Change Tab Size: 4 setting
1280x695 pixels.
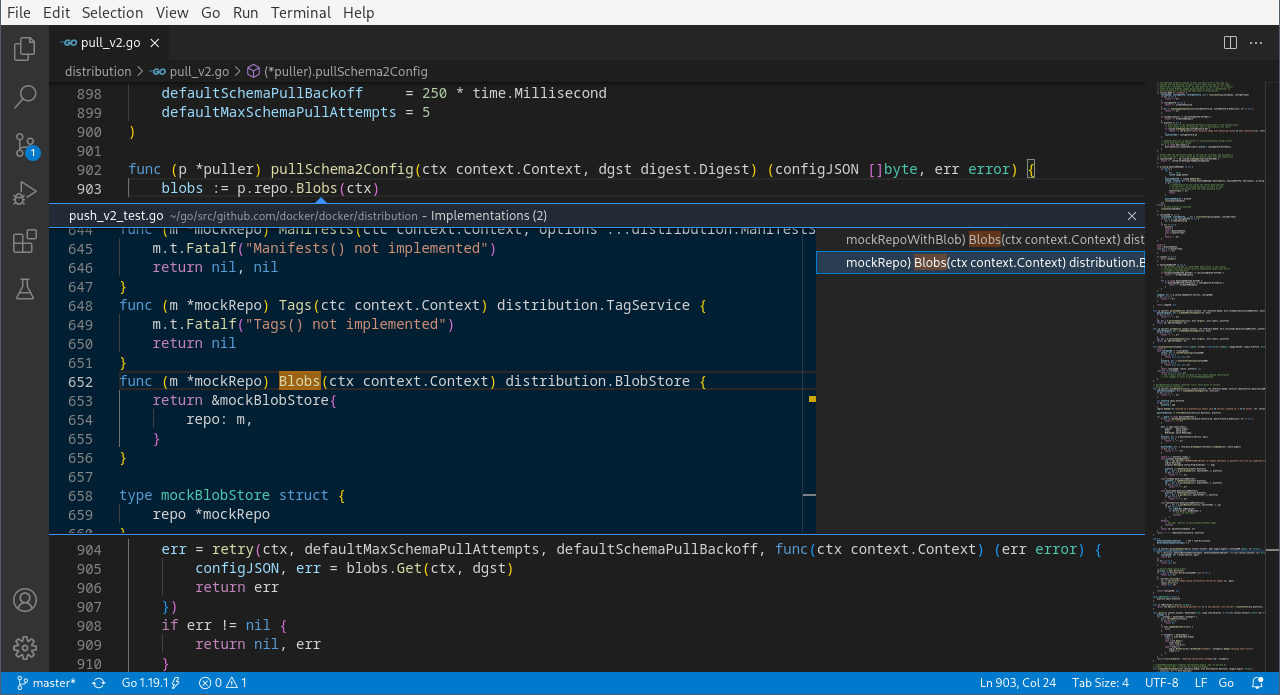(1100, 683)
